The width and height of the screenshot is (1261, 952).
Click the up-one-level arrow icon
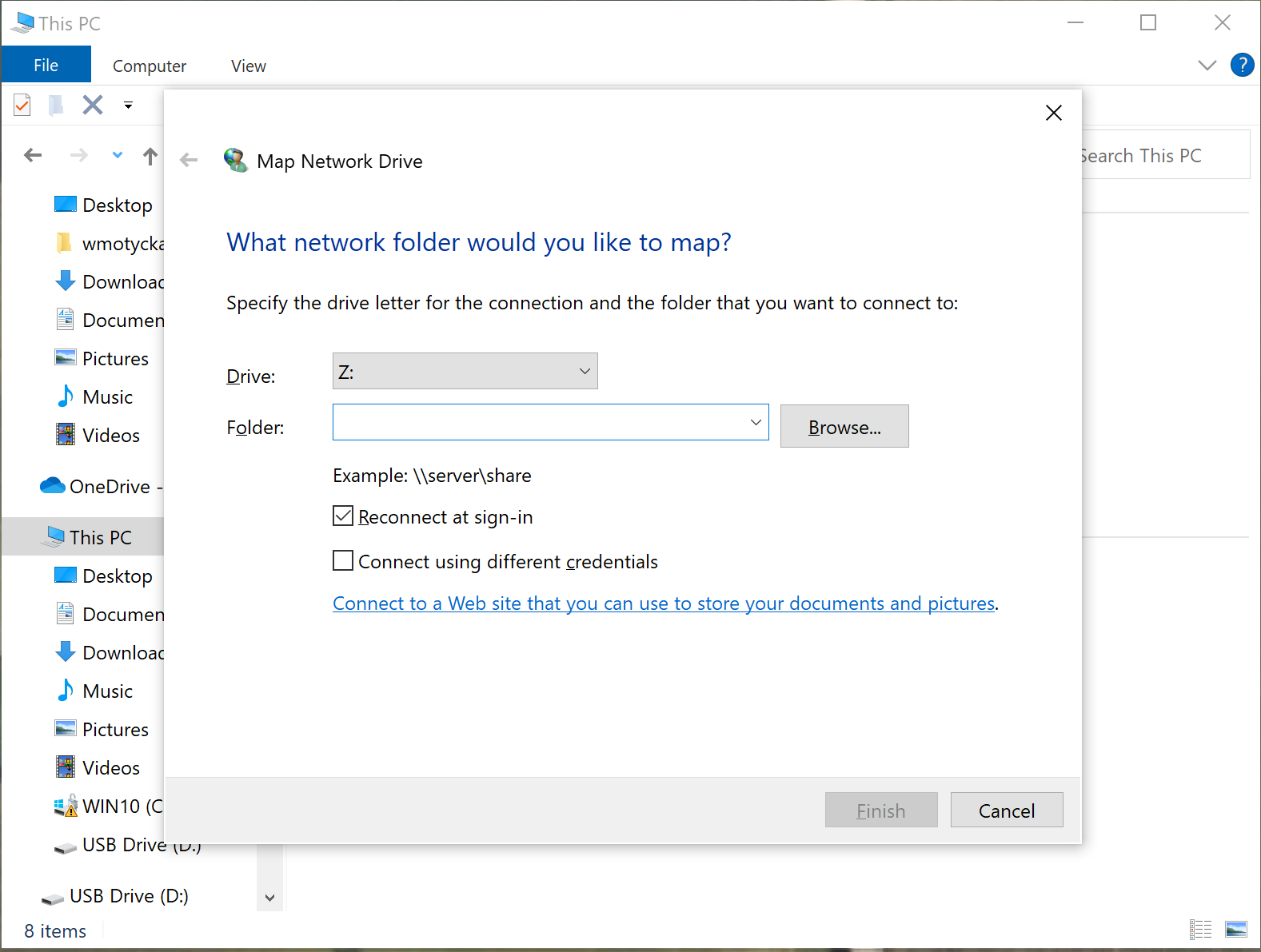pos(150,156)
